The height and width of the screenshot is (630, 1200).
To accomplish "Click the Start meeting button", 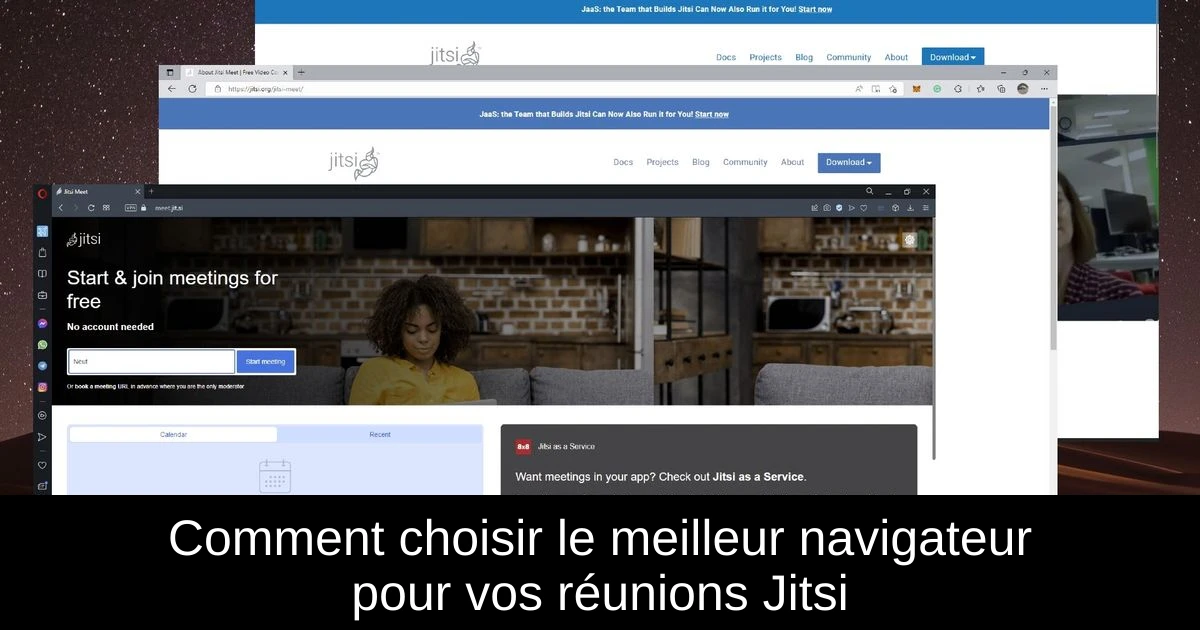I will coord(265,362).
